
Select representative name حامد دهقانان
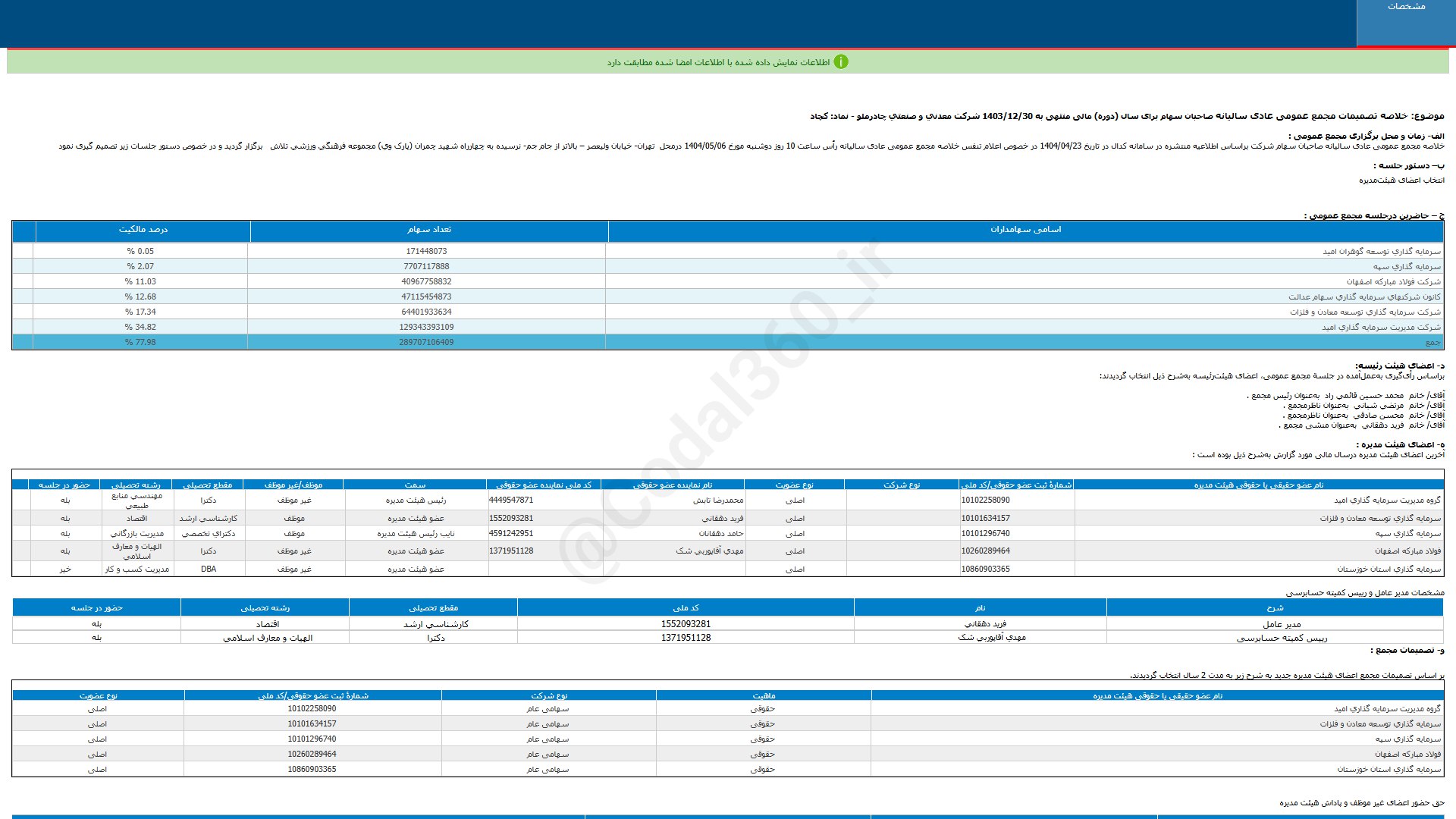721,534
